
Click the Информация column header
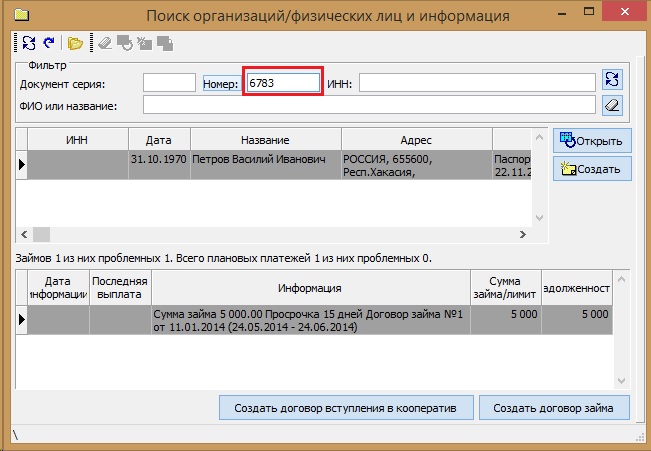pyautogui.click(x=311, y=288)
